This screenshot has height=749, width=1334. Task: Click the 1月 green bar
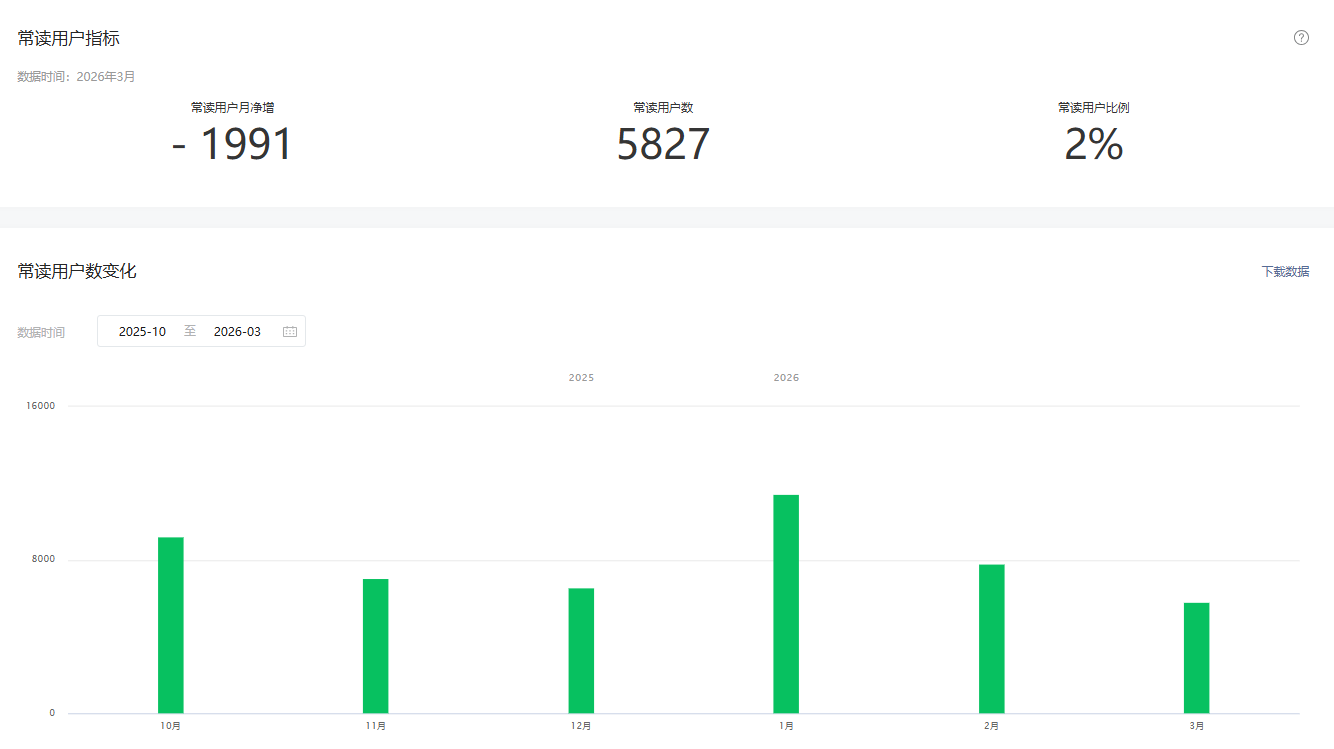pyautogui.click(x=786, y=604)
